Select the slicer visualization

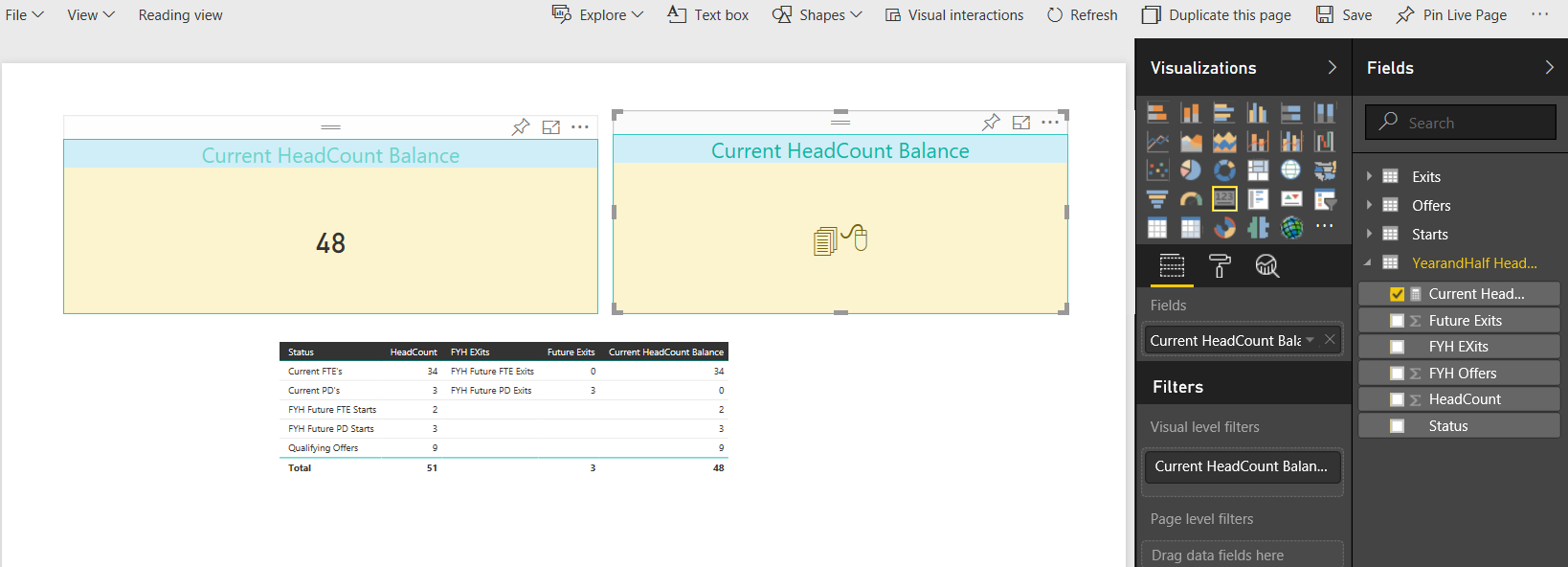coord(1325,199)
